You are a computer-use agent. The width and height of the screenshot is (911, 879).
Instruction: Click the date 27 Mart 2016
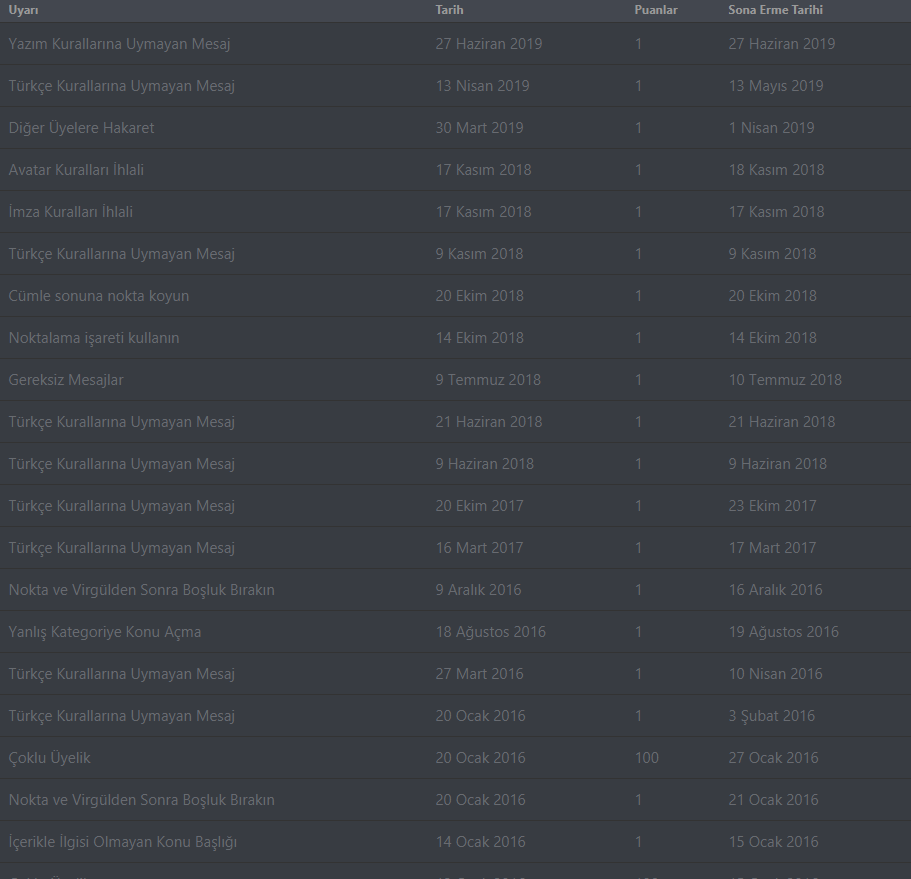(x=479, y=674)
